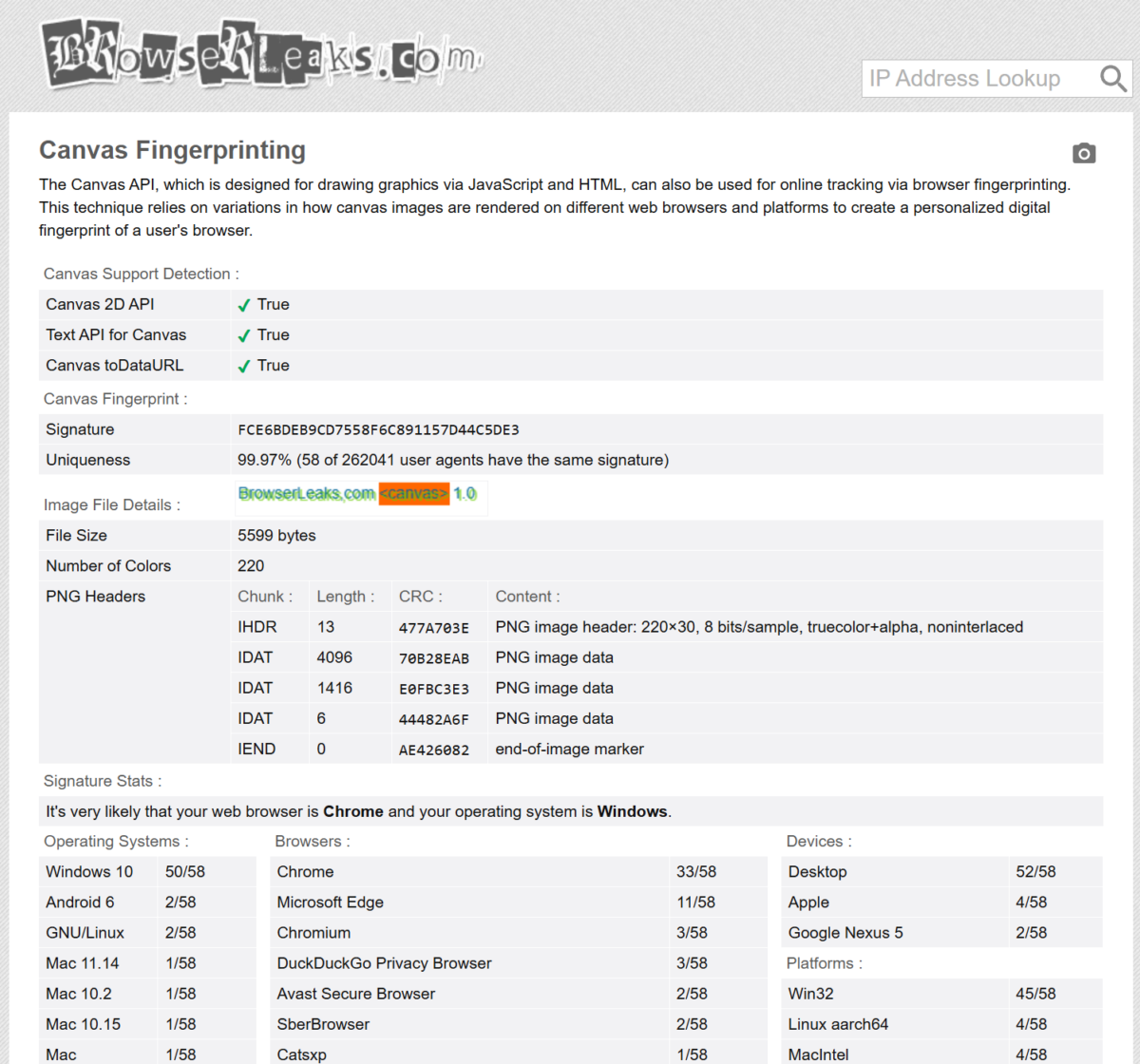Click the orange canvas tag swatch in image
Image resolution: width=1140 pixels, height=1064 pixels.
[x=413, y=494]
